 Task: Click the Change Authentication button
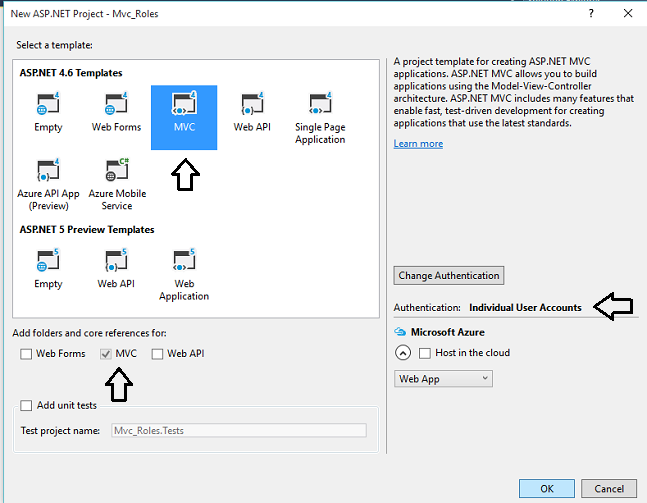(x=449, y=275)
